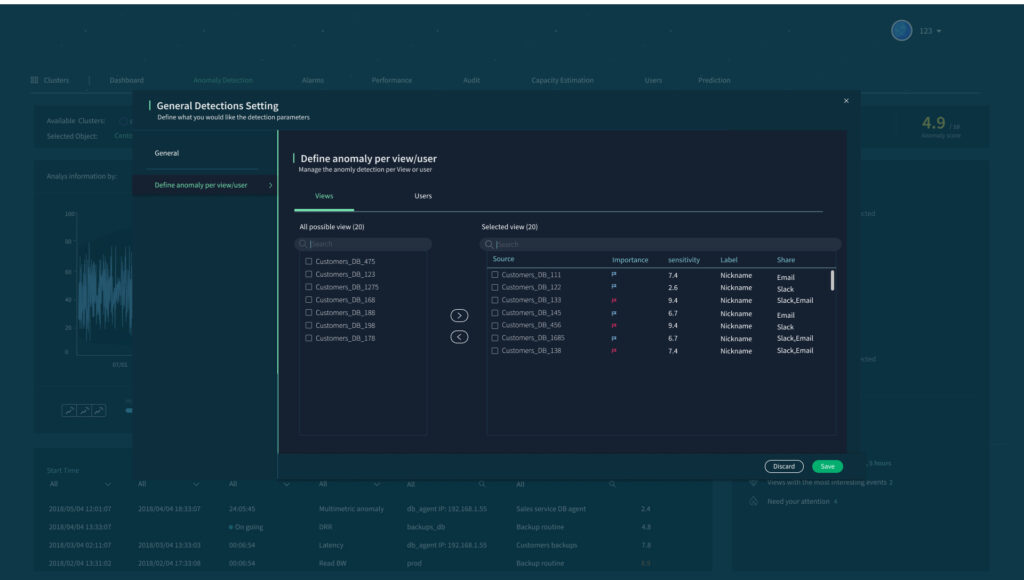The height and width of the screenshot is (580, 1024).
Task: Click the green Save button
Action: [827, 466]
